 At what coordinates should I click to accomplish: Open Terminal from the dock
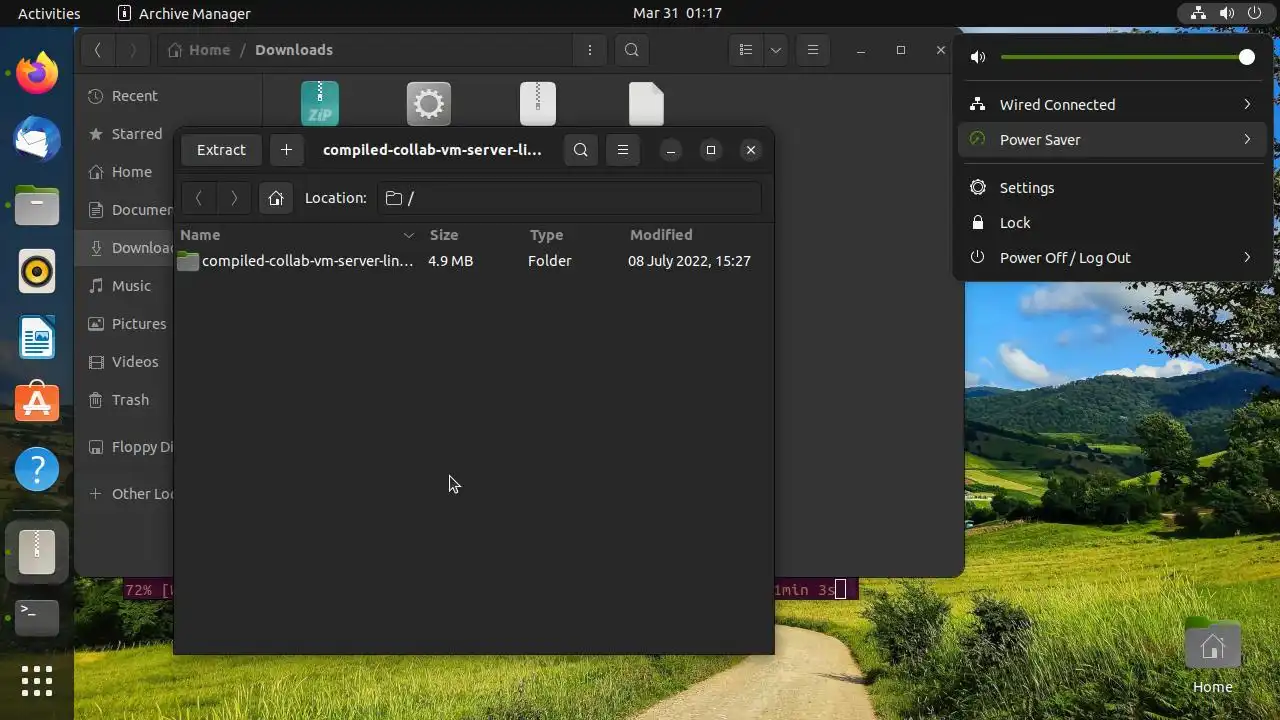(x=37, y=617)
